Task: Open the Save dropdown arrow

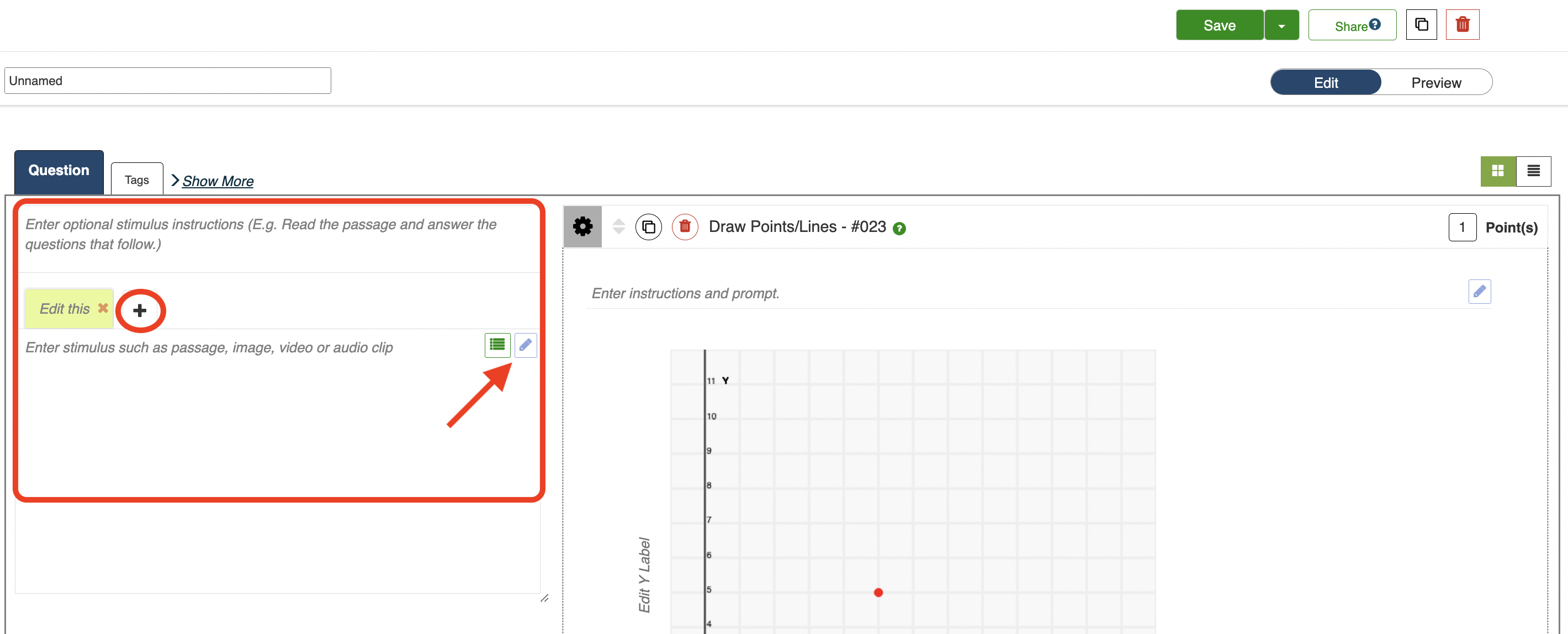Action: click(1281, 25)
